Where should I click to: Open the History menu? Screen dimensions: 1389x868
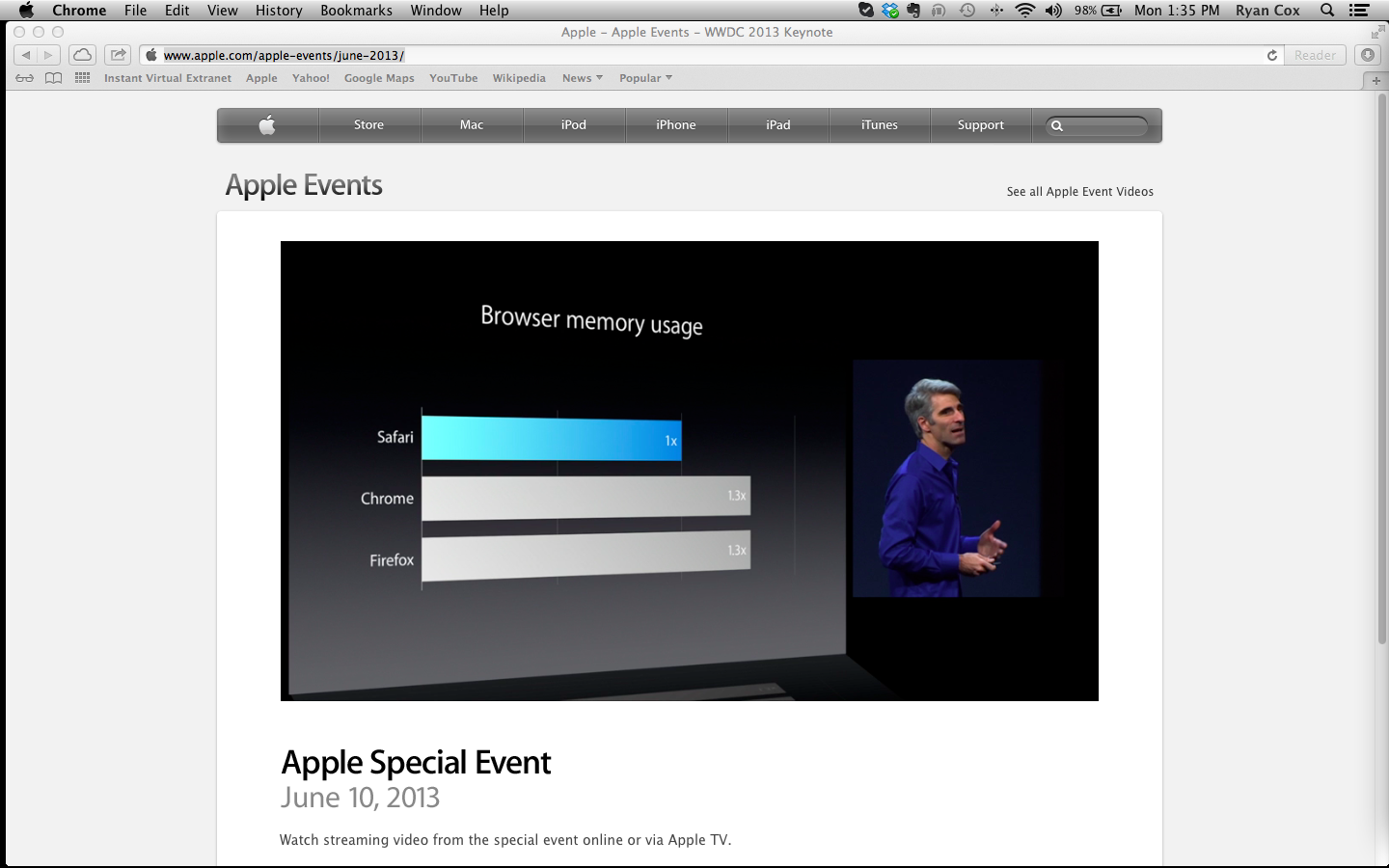coord(279,11)
